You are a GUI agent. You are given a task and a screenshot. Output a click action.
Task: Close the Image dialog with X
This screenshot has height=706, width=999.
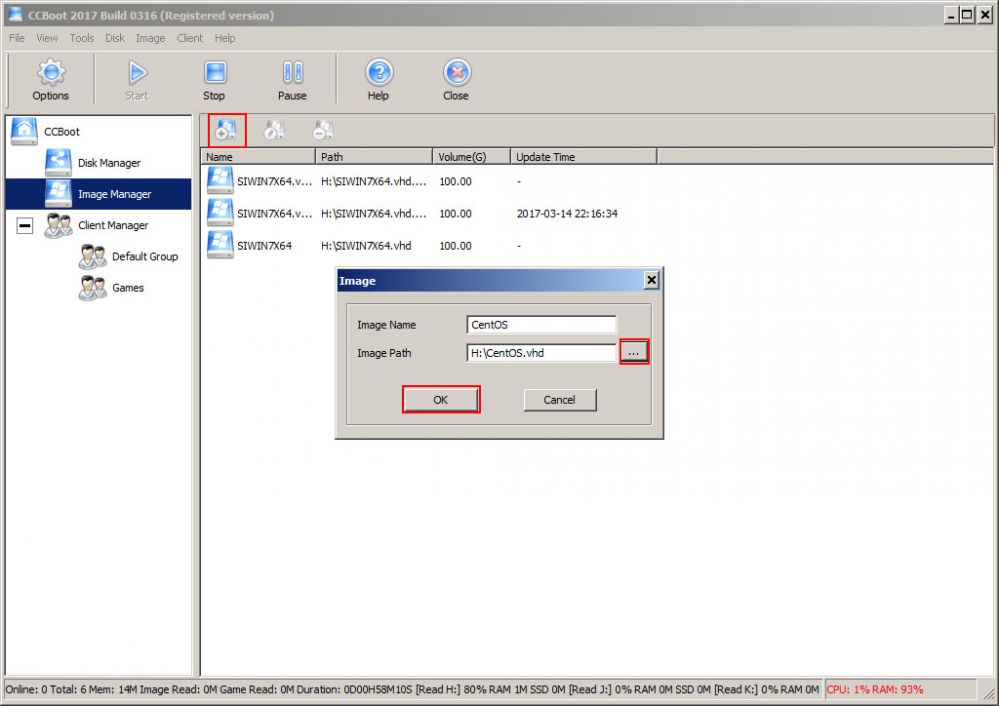(651, 280)
